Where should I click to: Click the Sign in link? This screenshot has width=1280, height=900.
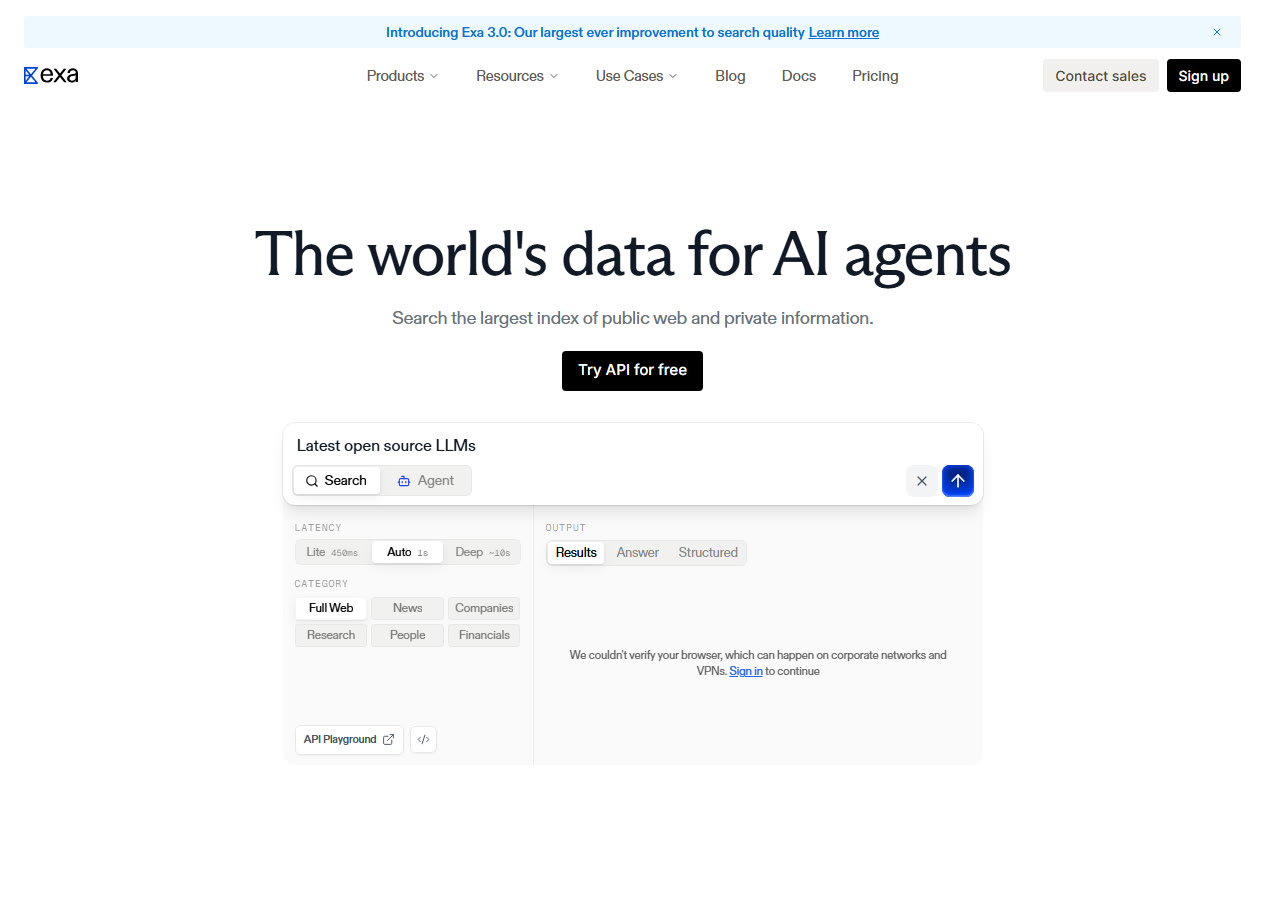click(x=746, y=671)
